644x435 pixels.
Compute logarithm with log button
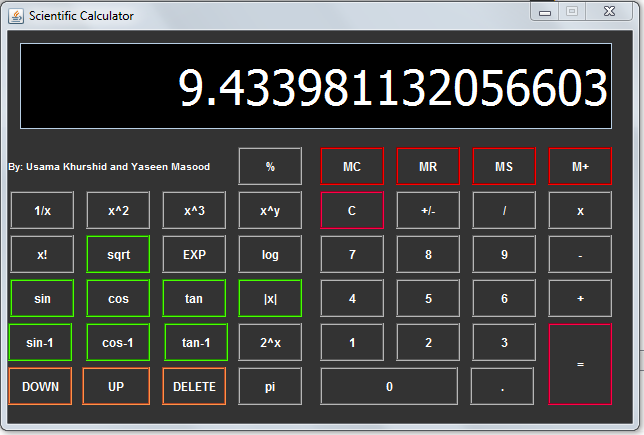pyautogui.click(x=270, y=254)
